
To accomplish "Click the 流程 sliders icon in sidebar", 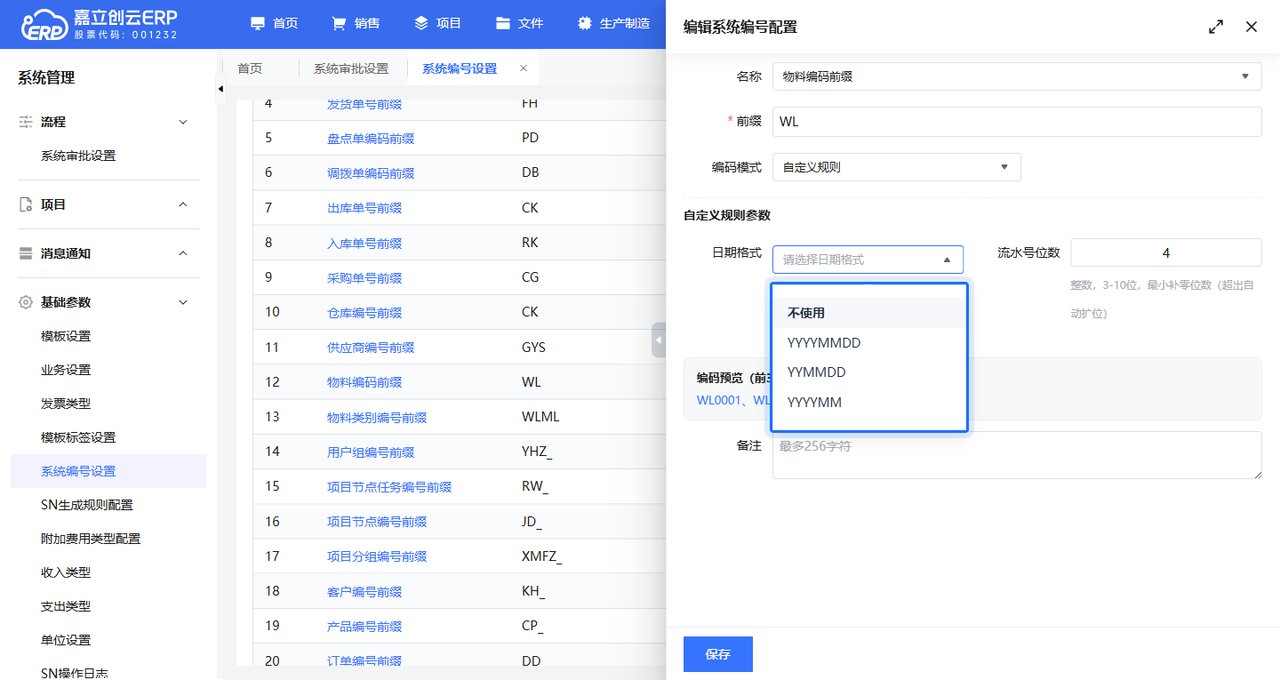I will [x=26, y=122].
